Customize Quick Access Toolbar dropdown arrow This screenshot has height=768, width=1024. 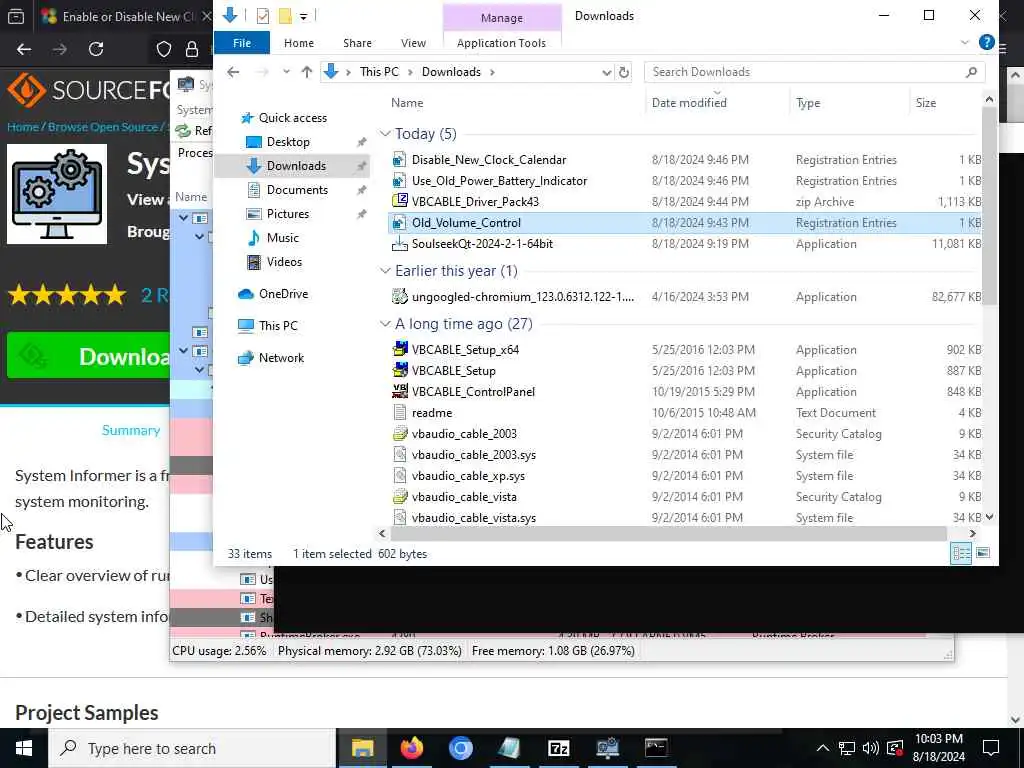click(303, 16)
